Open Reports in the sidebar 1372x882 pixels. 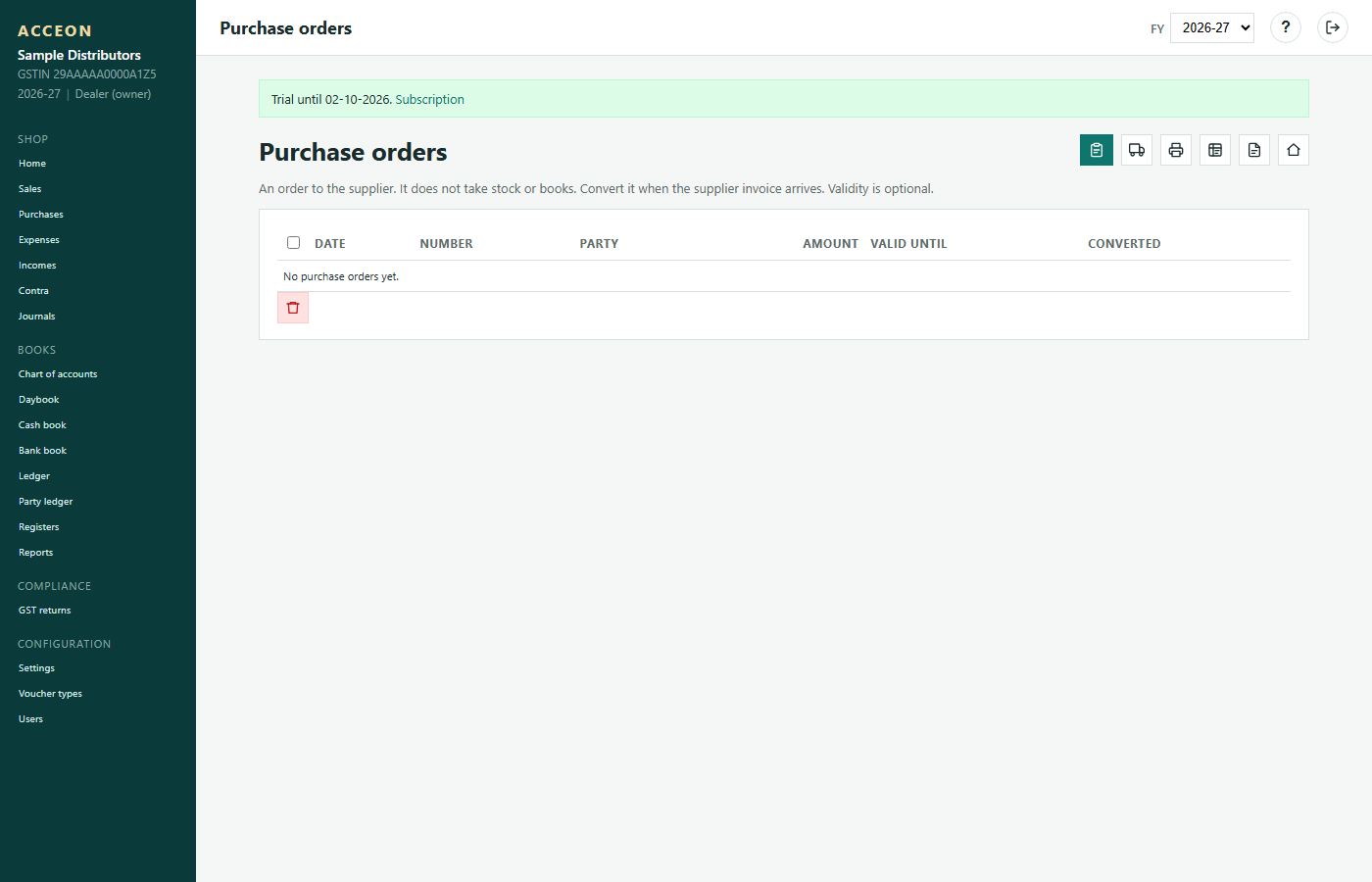36,553
